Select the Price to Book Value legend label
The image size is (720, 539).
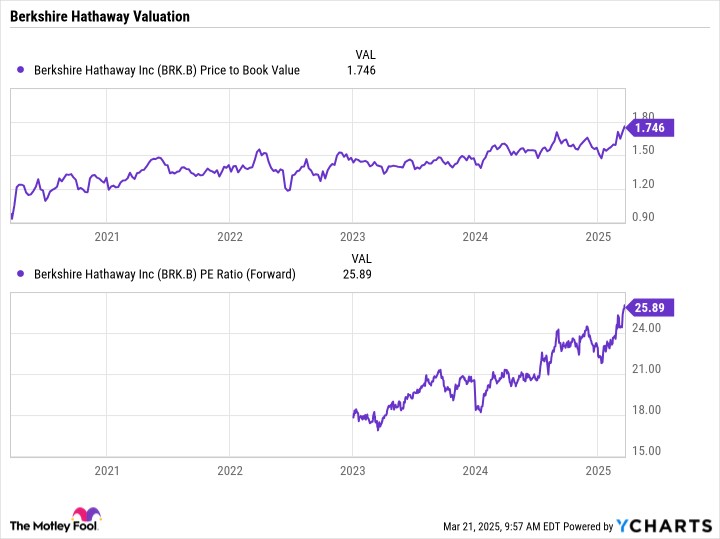pos(167,70)
